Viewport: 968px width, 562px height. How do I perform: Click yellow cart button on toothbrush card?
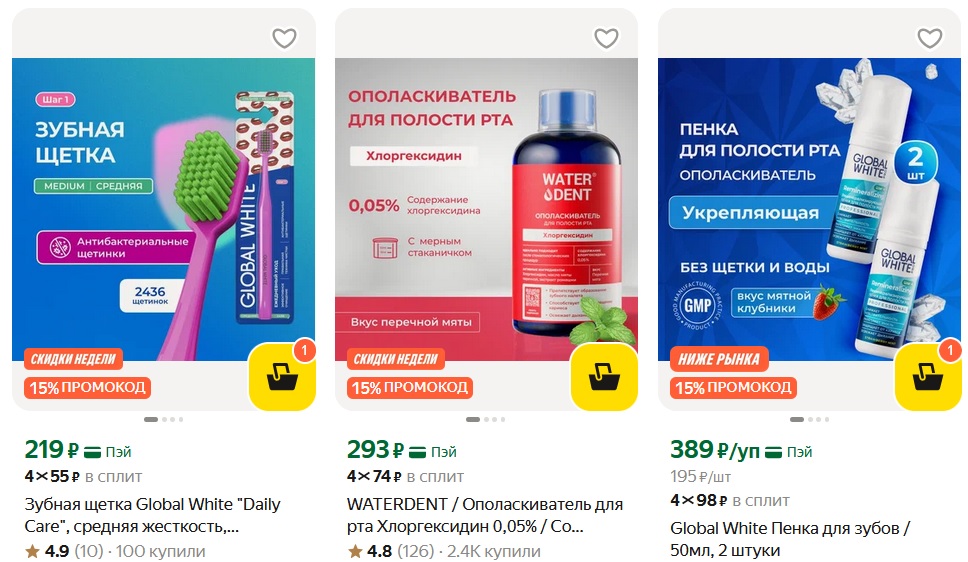coord(282,376)
